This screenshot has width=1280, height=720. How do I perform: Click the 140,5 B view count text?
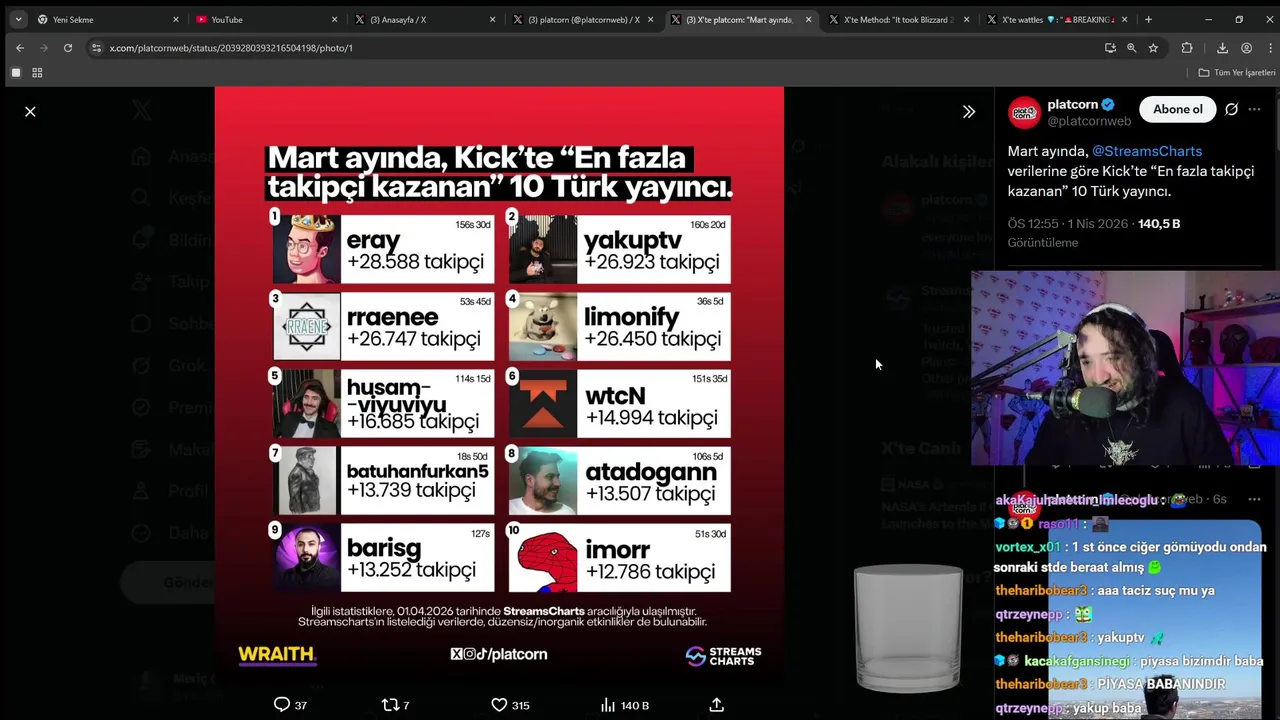(x=1159, y=224)
